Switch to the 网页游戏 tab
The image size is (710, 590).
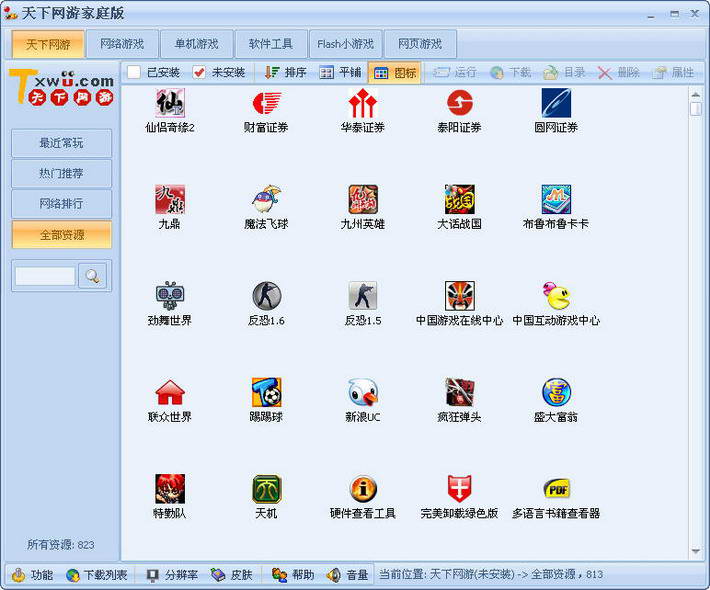(420, 44)
